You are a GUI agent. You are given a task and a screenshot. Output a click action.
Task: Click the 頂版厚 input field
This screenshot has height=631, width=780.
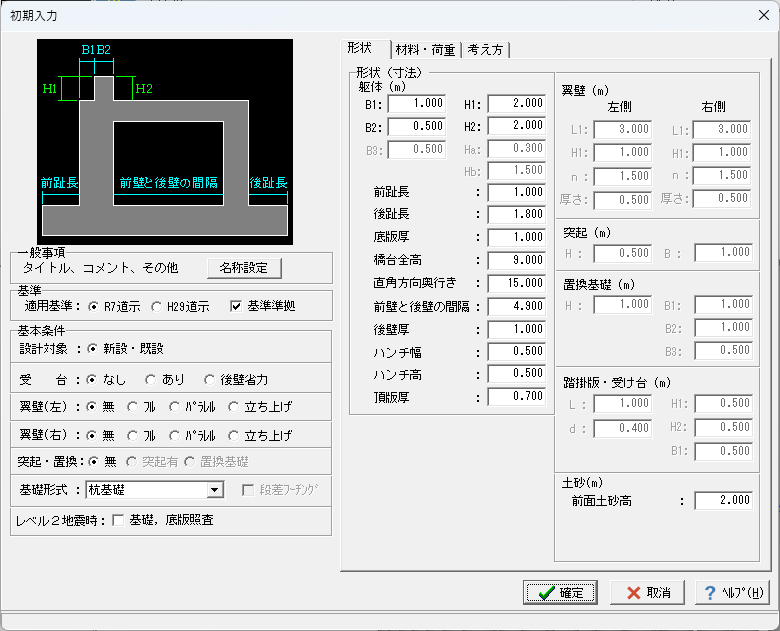point(516,397)
